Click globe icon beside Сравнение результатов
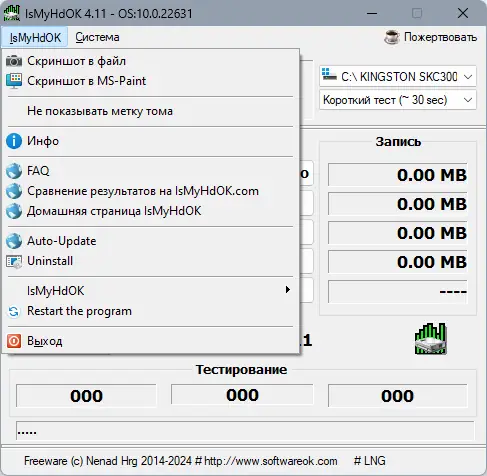 14,191
